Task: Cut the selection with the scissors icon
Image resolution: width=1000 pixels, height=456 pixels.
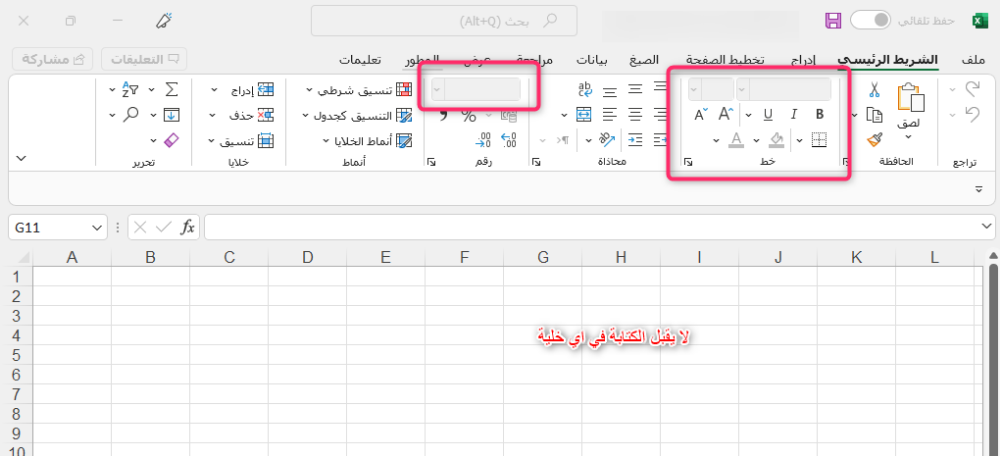Action: pyautogui.click(x=874, y=91)
